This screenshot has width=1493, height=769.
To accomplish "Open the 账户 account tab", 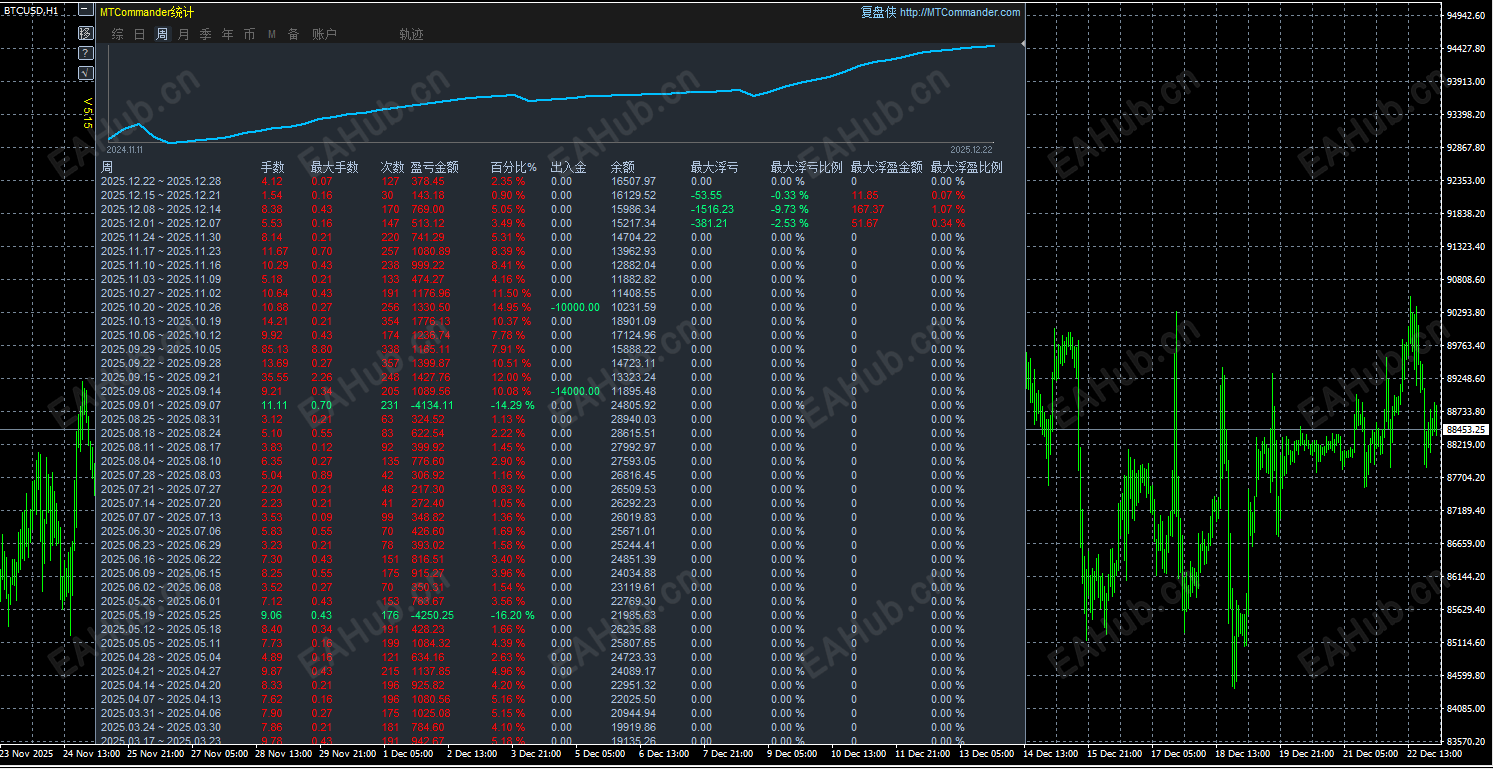I will 325,34.
